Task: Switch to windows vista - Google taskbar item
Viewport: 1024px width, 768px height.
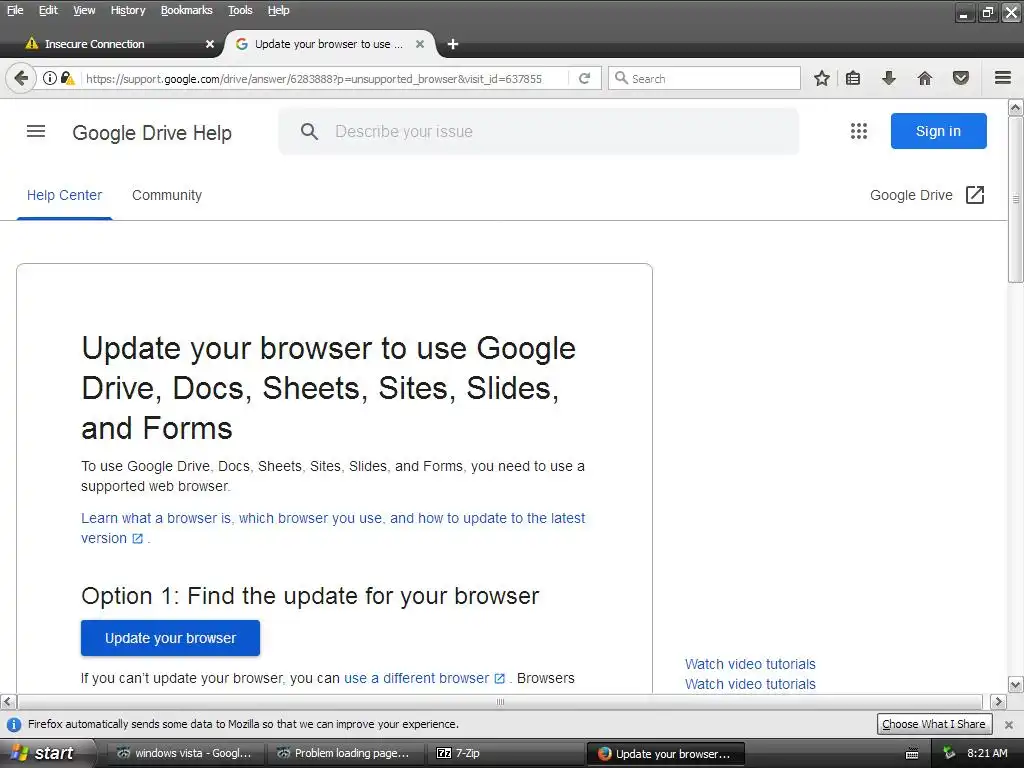Action: coord(187,753)
